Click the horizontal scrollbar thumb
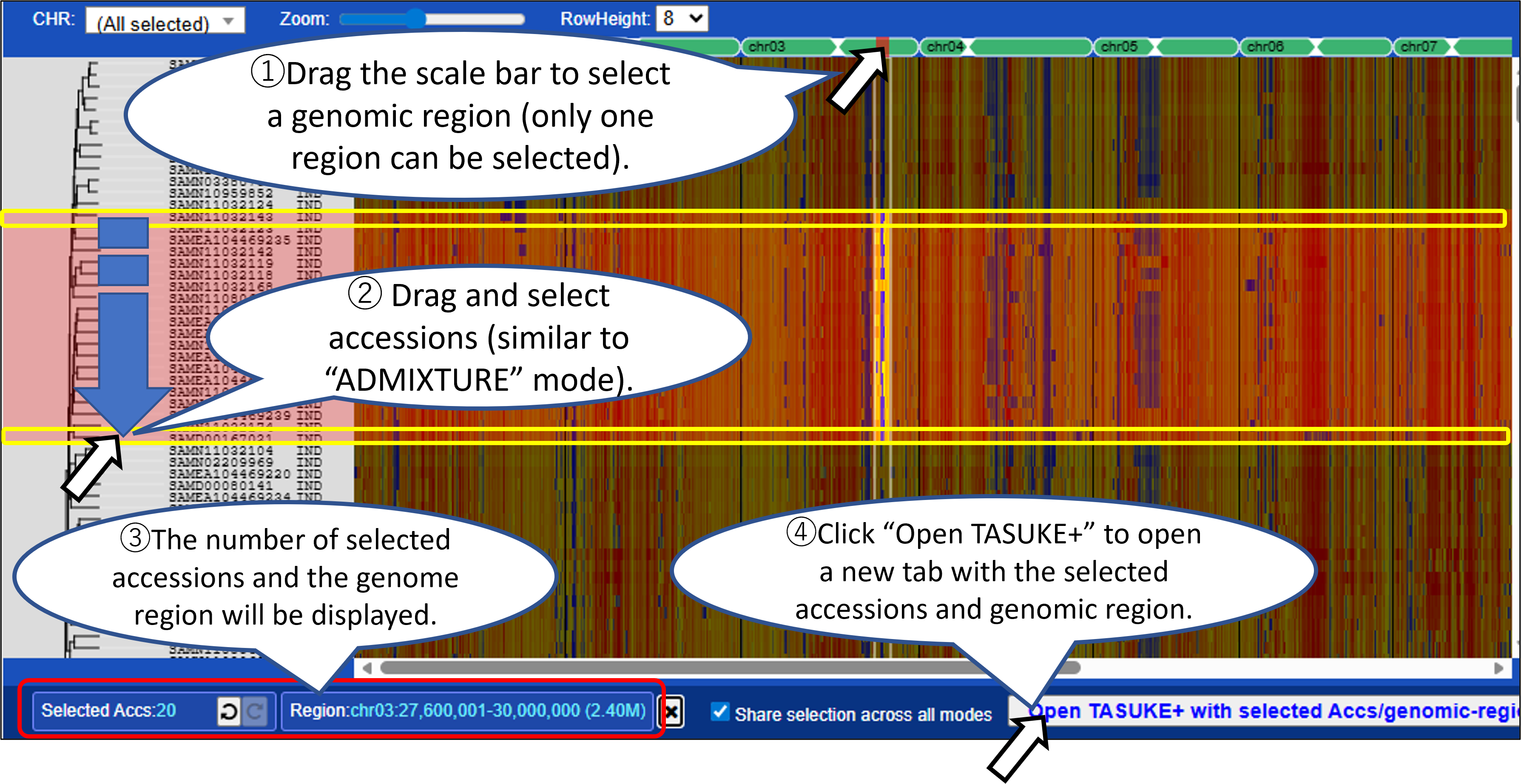Image resolution: width=1521 pixels, height=784 pixels. (x=731, y=668)
